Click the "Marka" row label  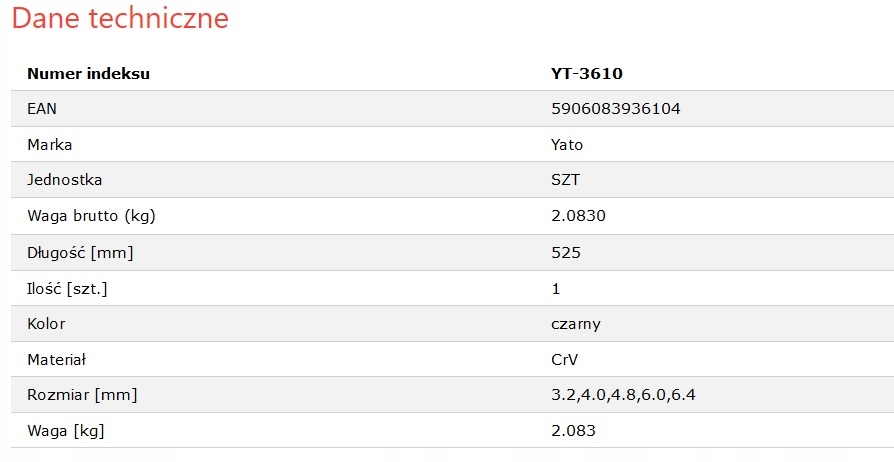tap(50, 144)
